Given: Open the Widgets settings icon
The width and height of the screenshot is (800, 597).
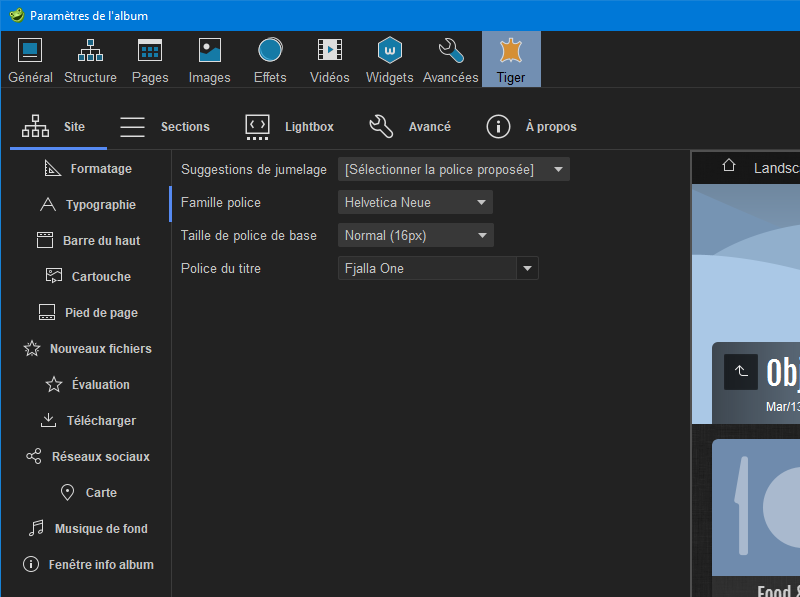Looking at the screenshot, I should (x=390, y=51).
